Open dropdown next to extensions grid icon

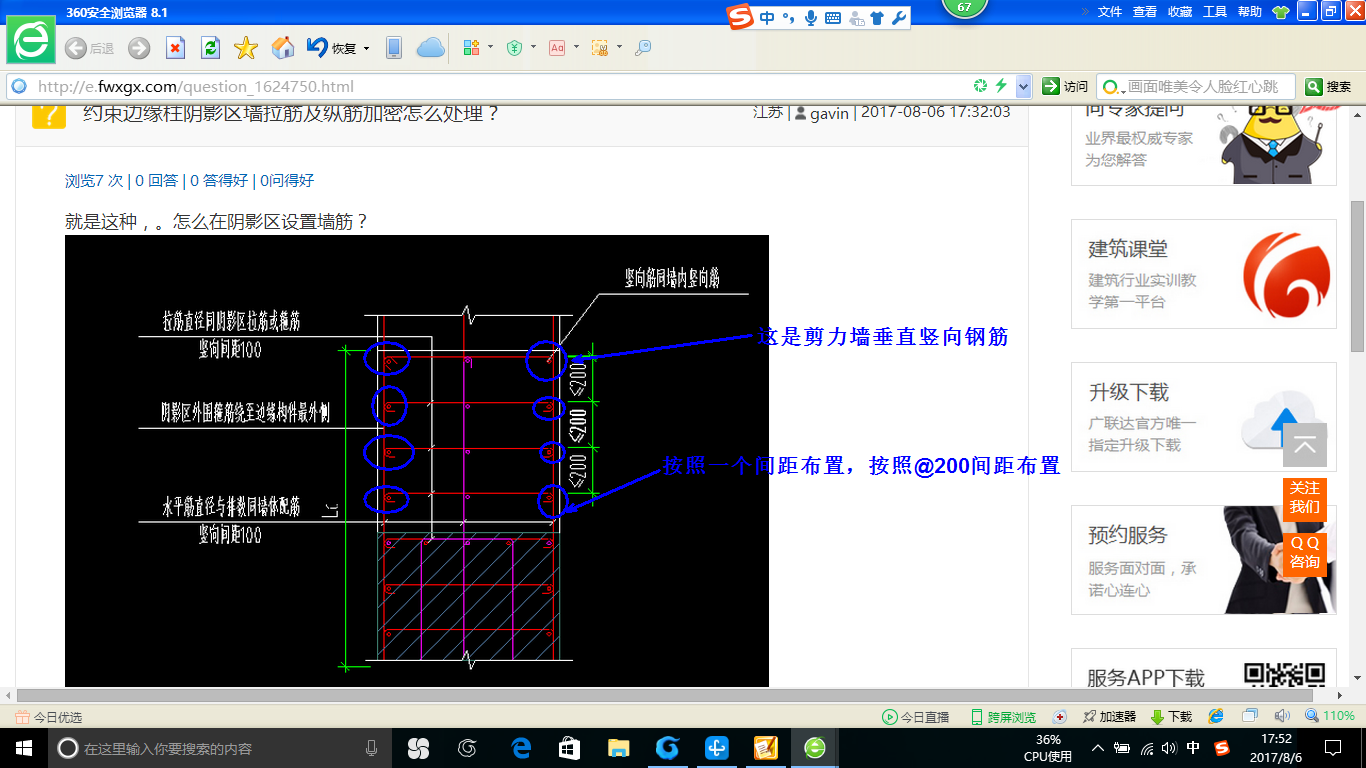click(490, 48)
